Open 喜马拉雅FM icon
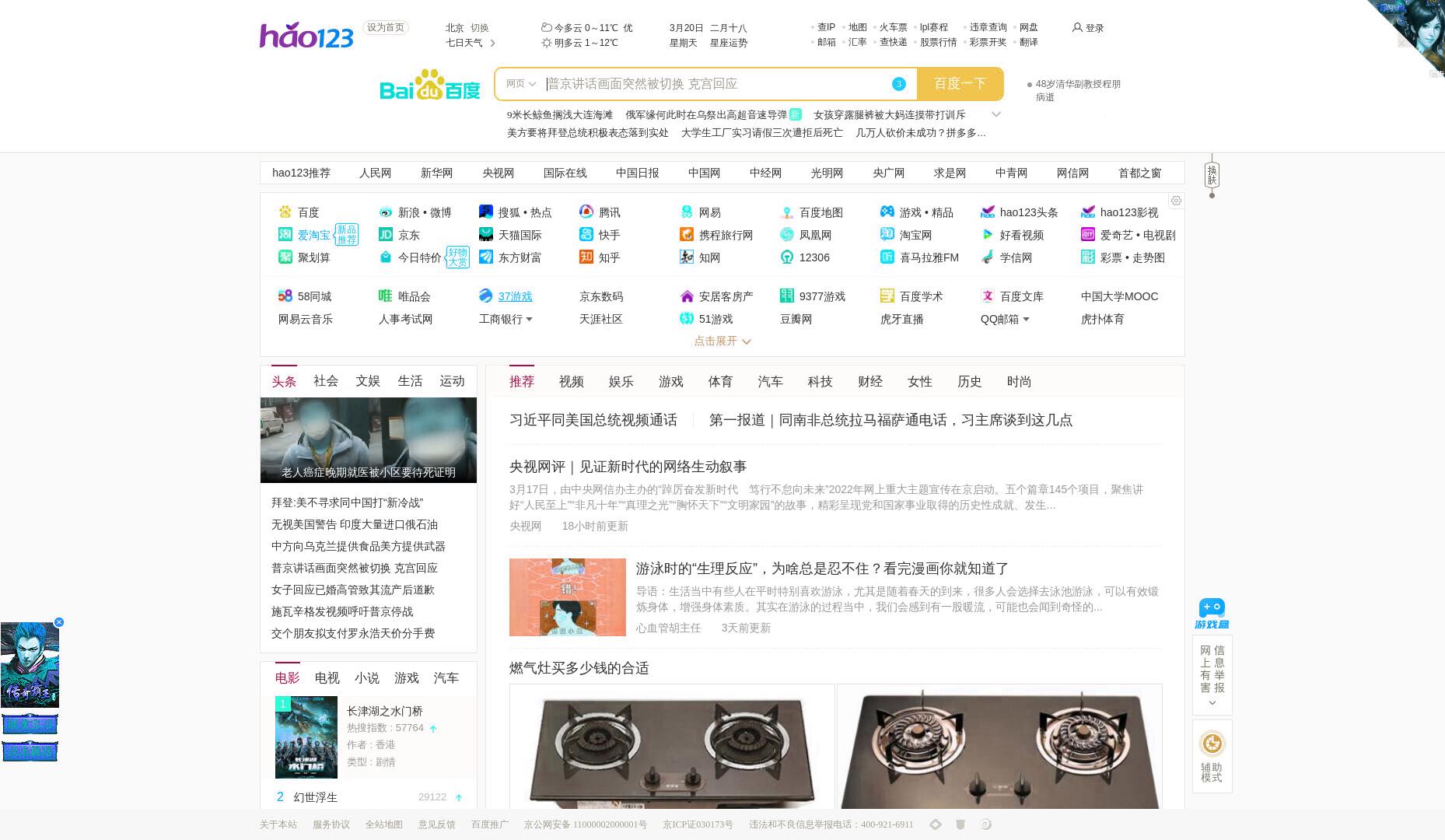Image resolution: width=1445 pixels, height=840 pixels. [x=887, y=257]
